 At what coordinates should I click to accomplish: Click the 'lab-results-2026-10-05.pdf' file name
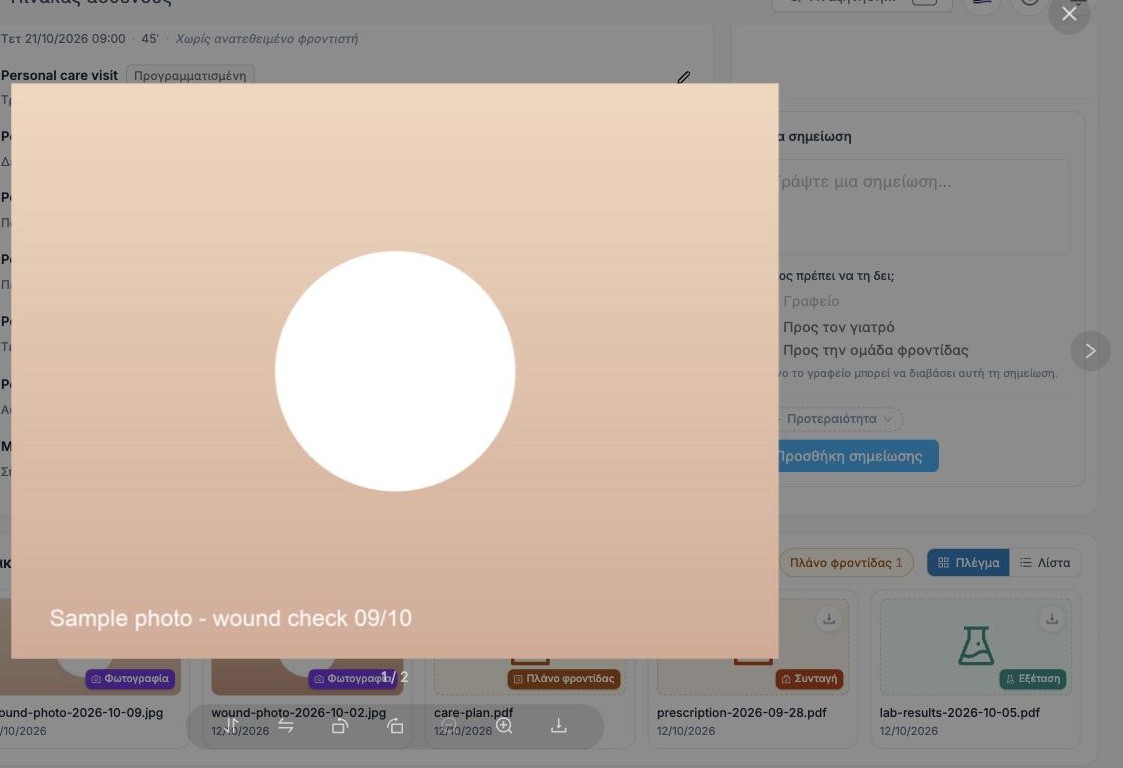tap(959, 712)
